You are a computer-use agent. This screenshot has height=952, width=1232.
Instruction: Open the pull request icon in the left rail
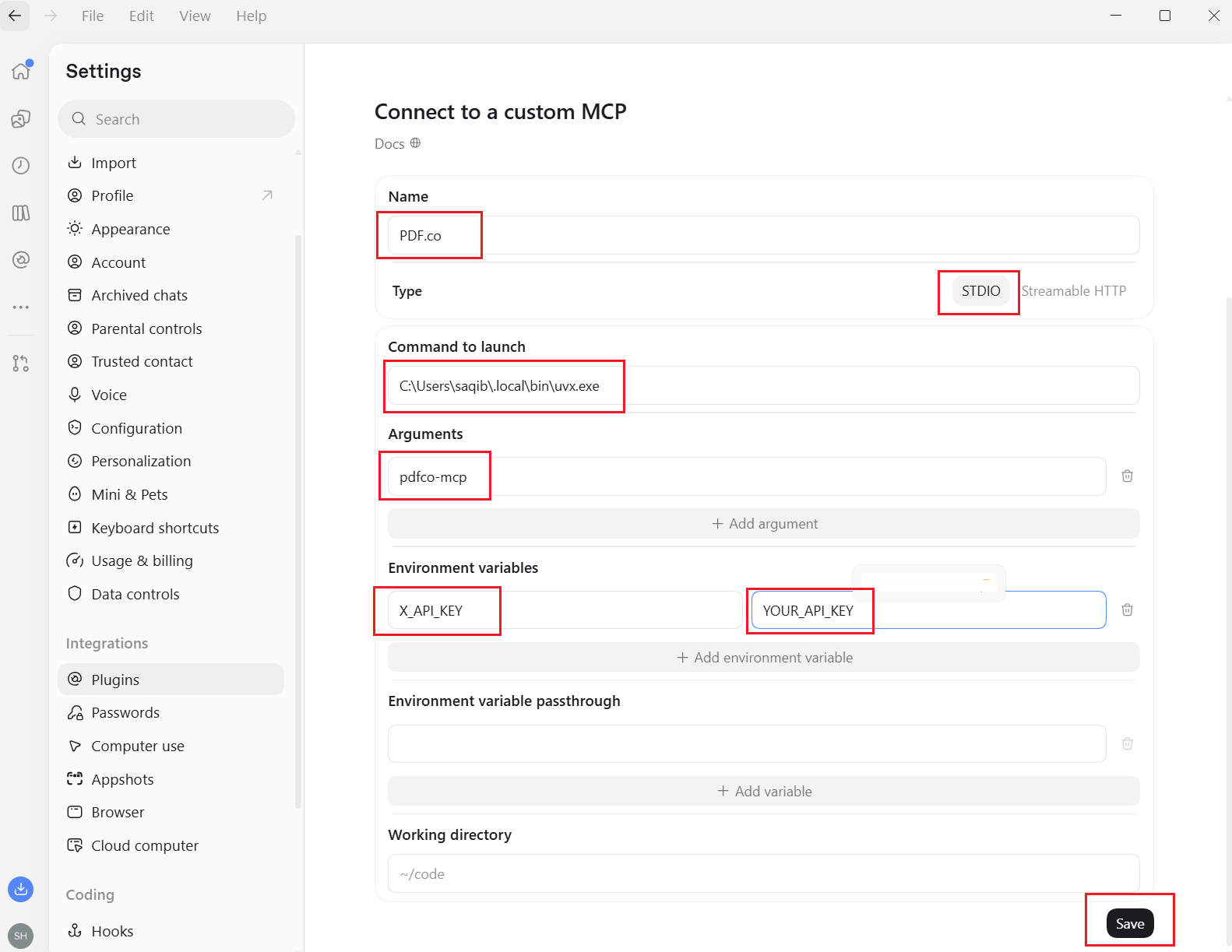coord(21,364)
